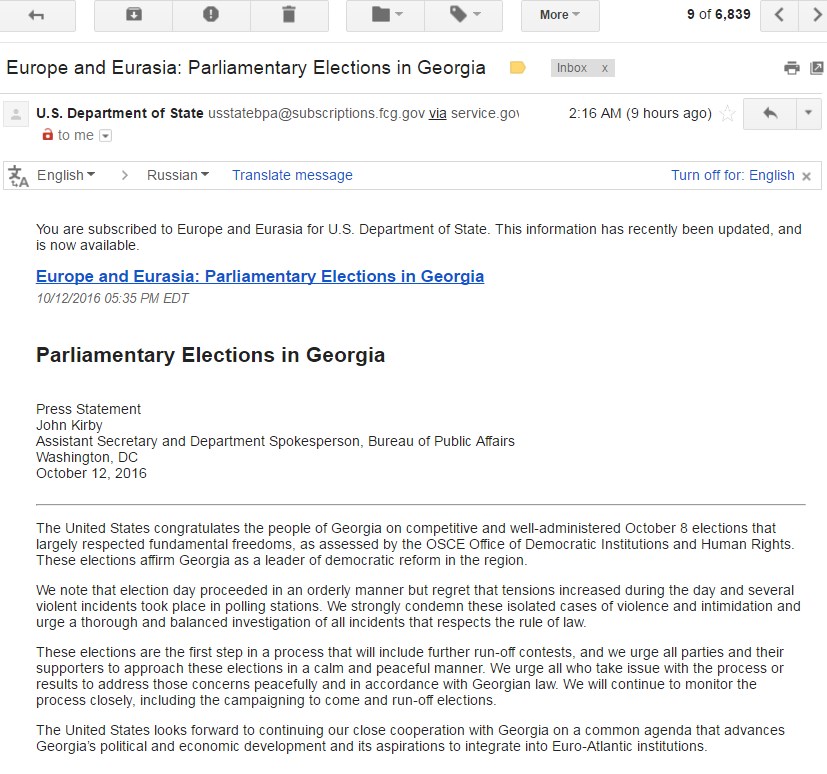Click the reply arrow button
This screenshot has width=827, height=774.
(770, 114)
